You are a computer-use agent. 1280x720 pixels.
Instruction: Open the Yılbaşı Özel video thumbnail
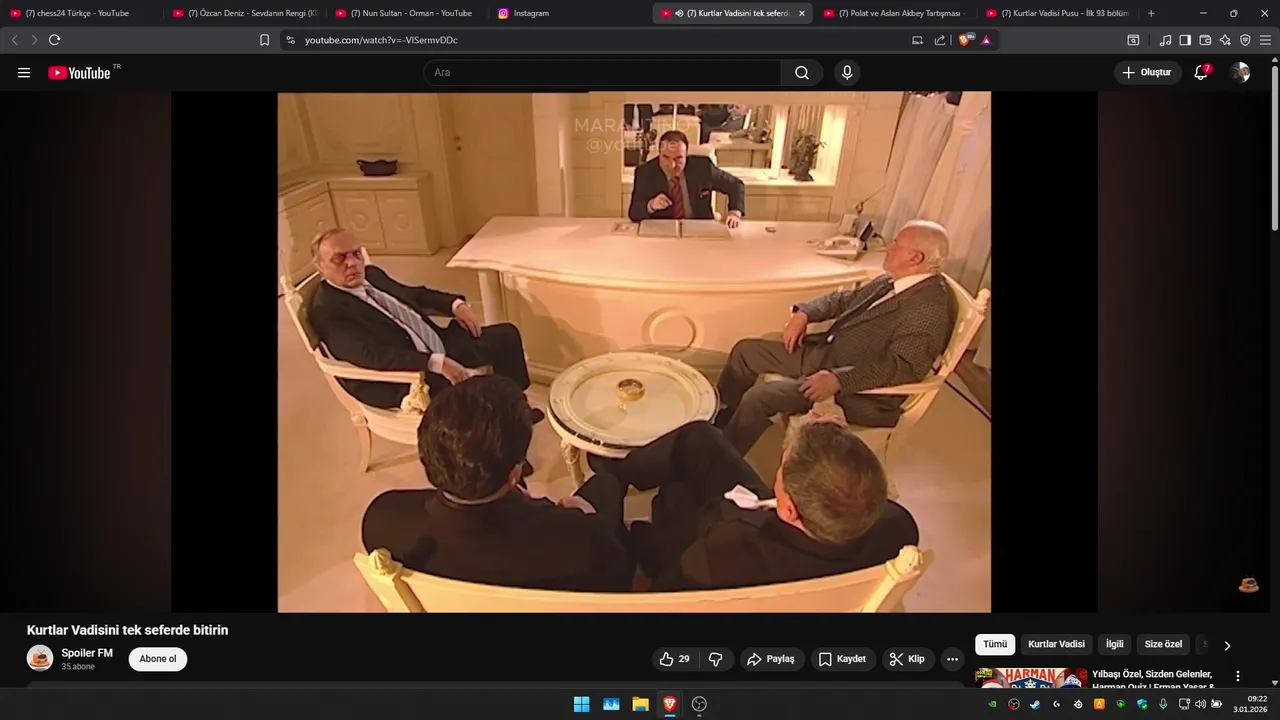tap(1031, 678)
